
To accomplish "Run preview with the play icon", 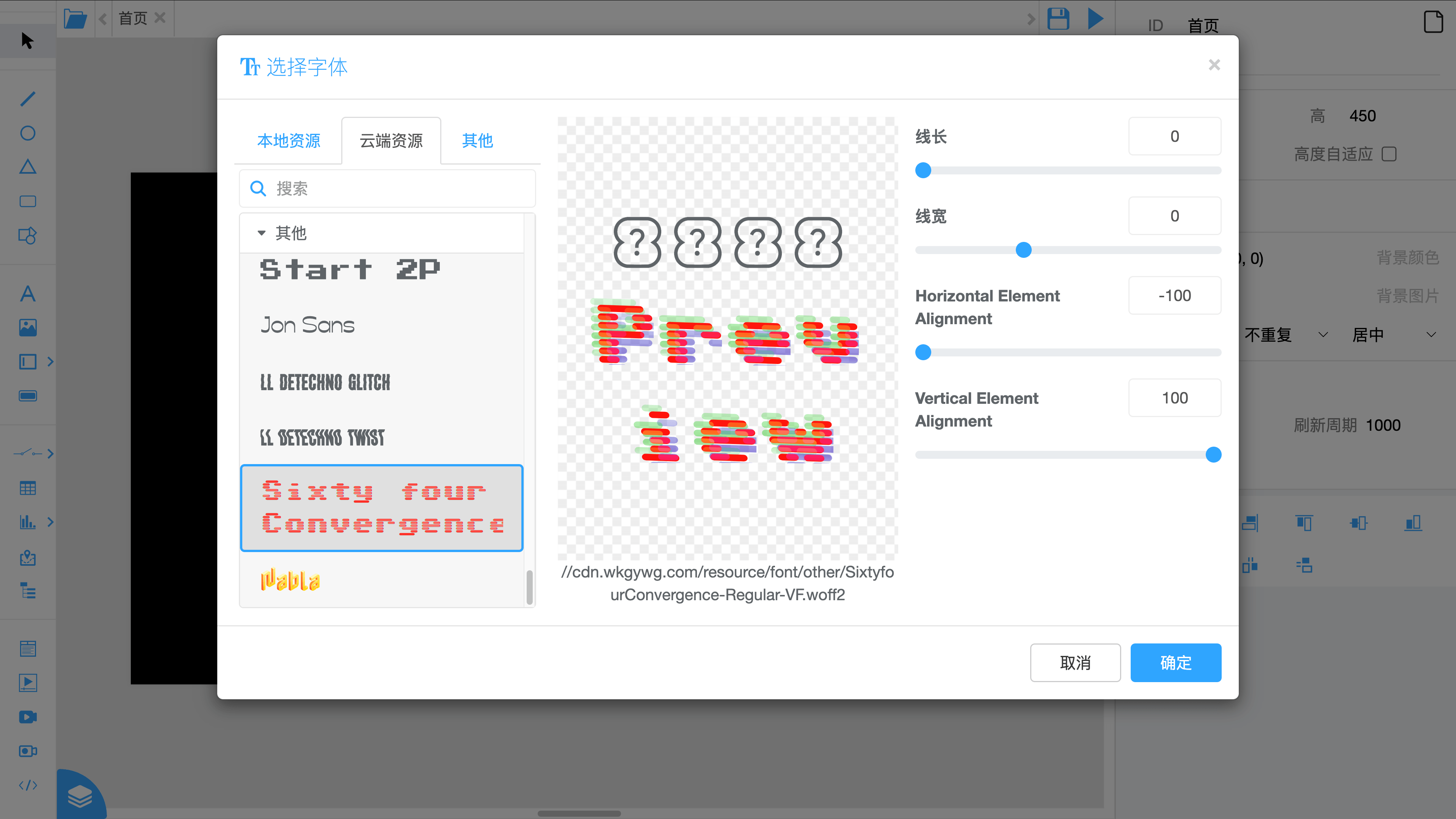I will point(1095,19).
